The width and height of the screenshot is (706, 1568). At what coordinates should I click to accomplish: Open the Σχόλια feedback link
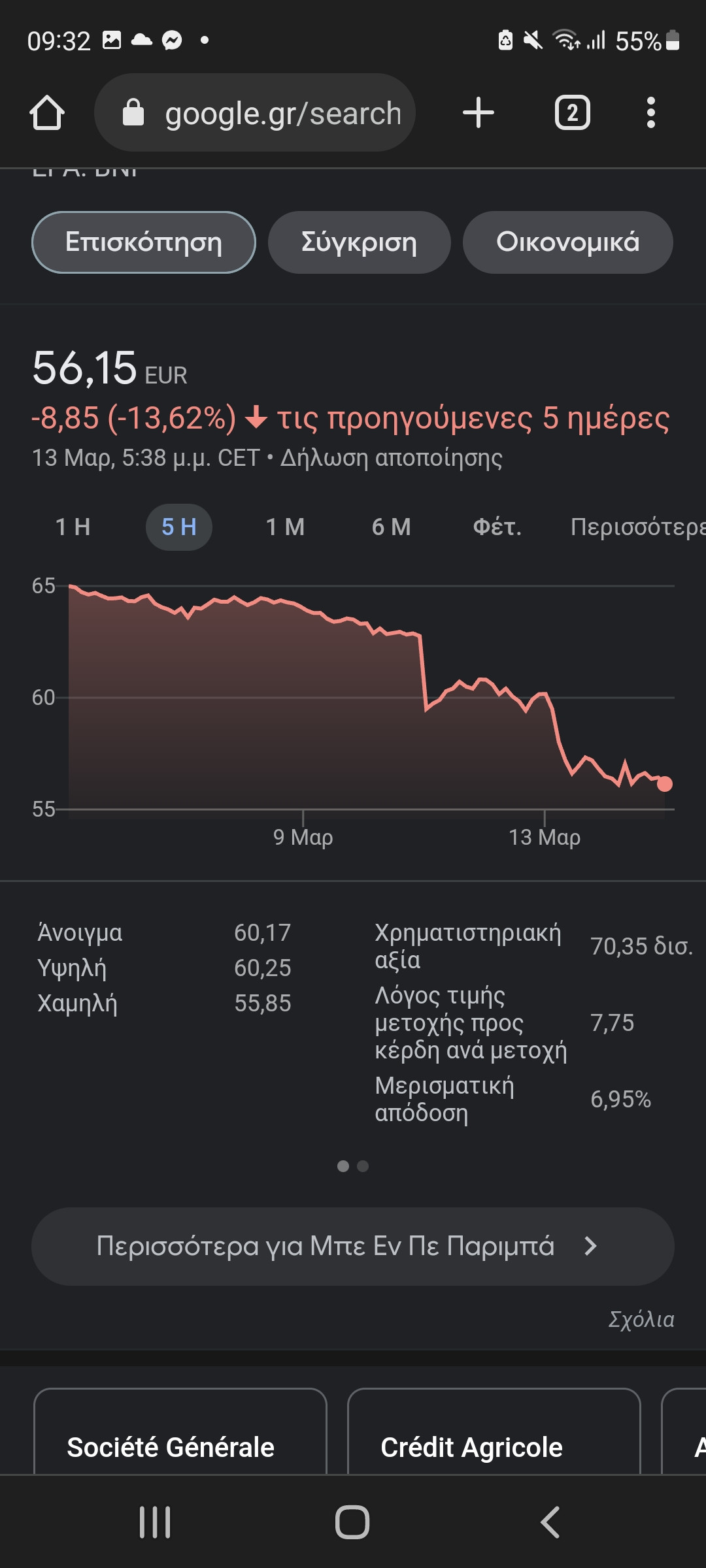(x=641, y=1319)
